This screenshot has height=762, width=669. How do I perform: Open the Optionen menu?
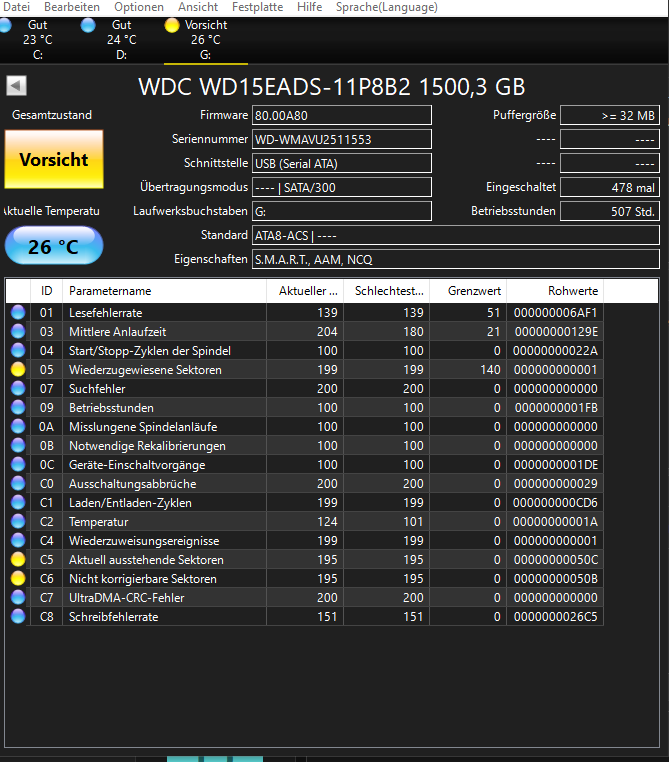[139, 7]
